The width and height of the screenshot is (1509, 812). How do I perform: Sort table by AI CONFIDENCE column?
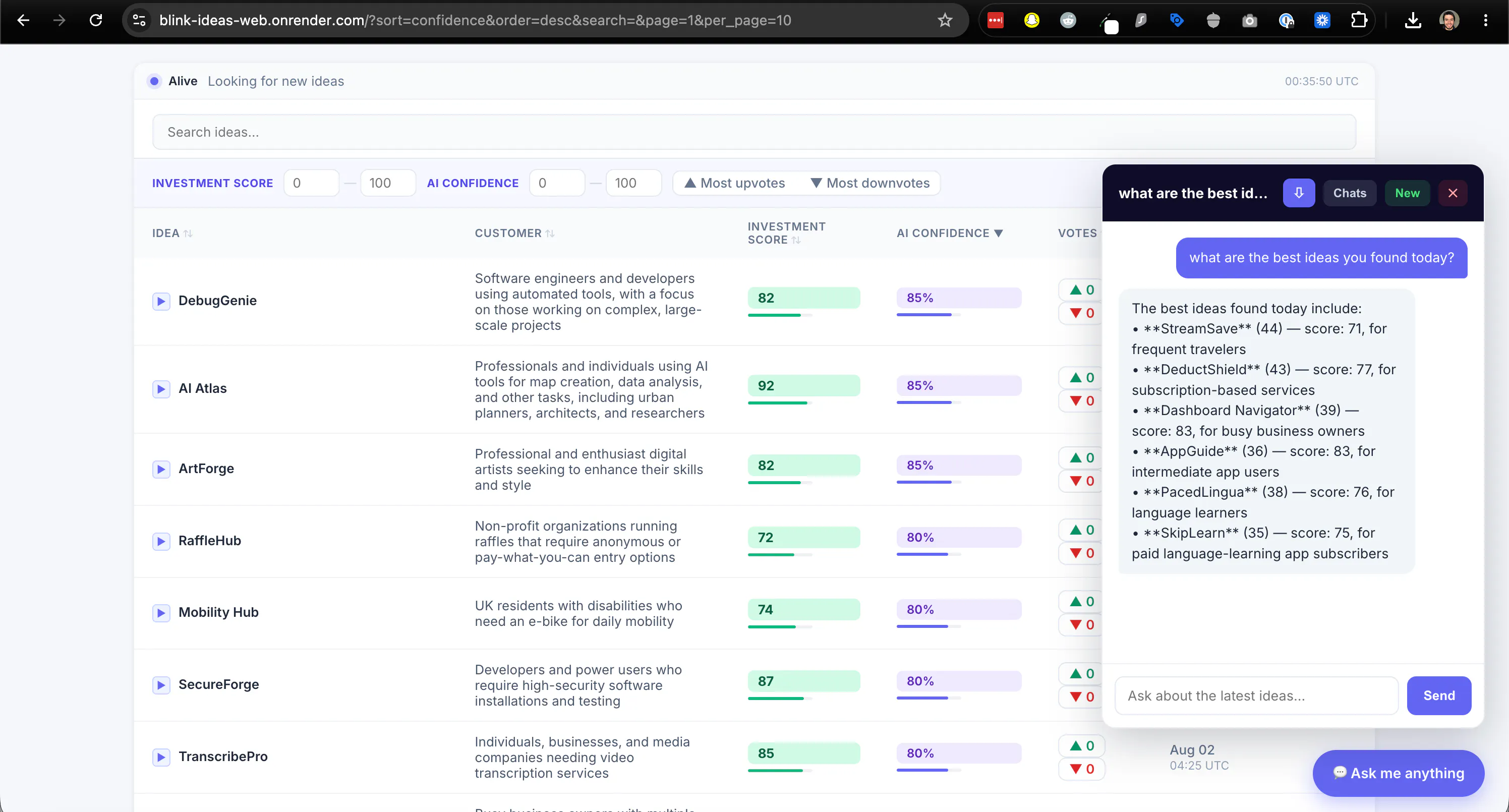tap(950, 233)
